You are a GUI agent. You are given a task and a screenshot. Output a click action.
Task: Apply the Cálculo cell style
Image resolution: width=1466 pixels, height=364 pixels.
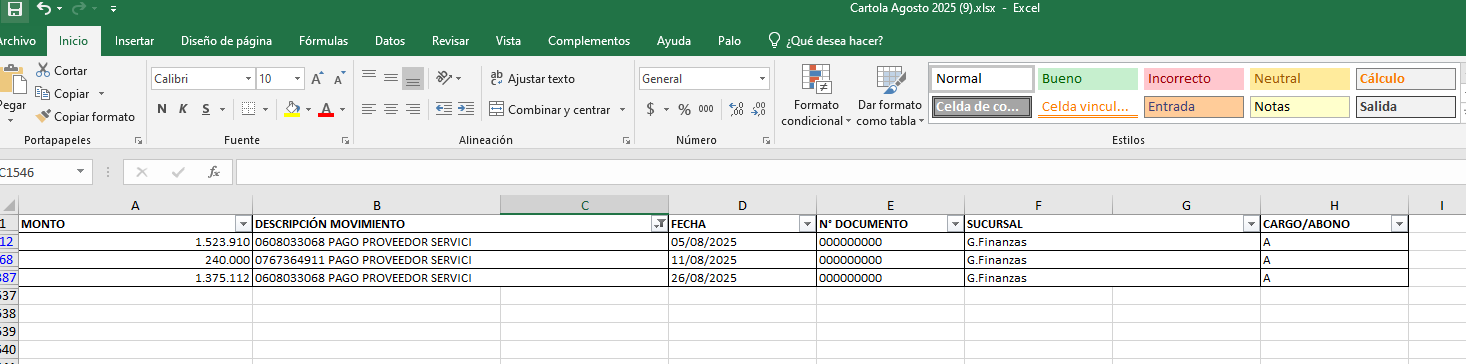coord(1406,79)
